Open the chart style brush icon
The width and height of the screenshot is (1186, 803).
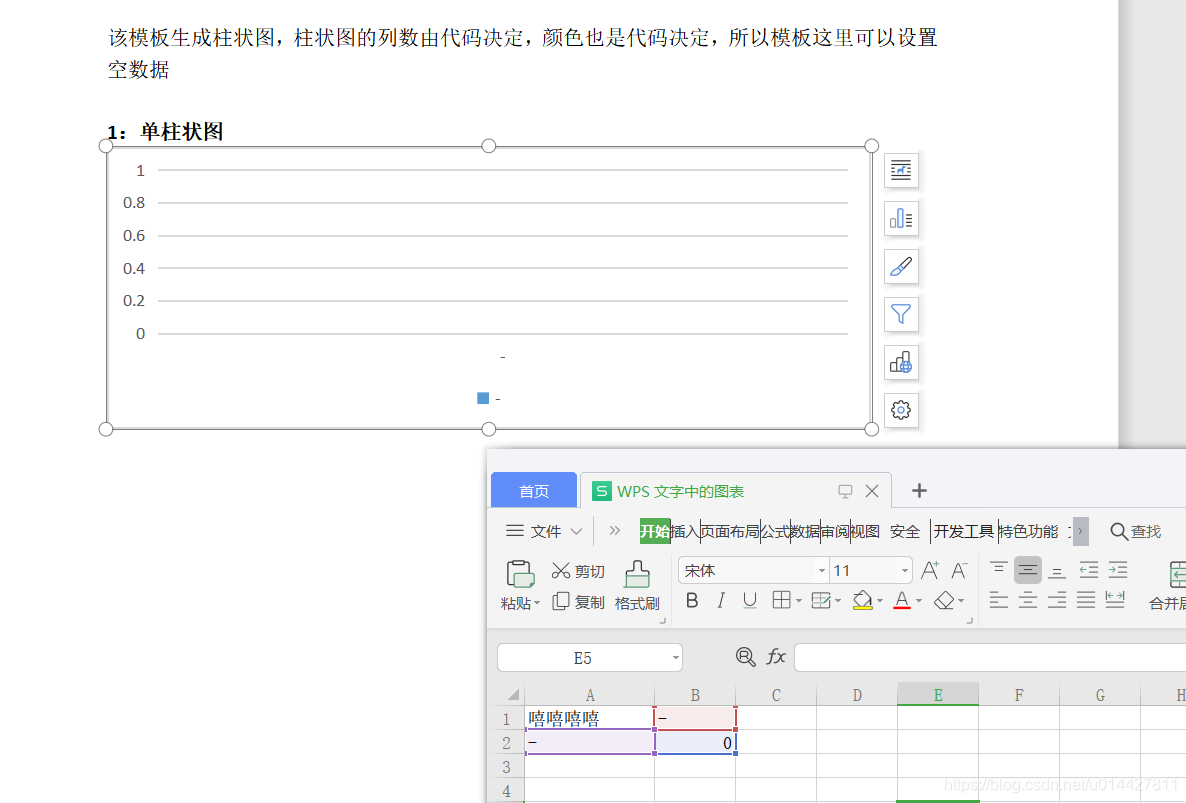point(901,267)
